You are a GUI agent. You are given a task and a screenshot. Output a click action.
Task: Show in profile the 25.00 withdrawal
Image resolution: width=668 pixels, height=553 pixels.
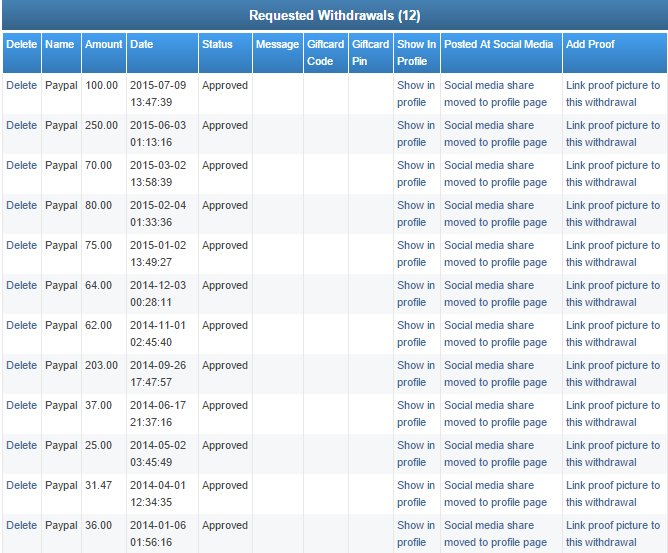tap(416, 454)
